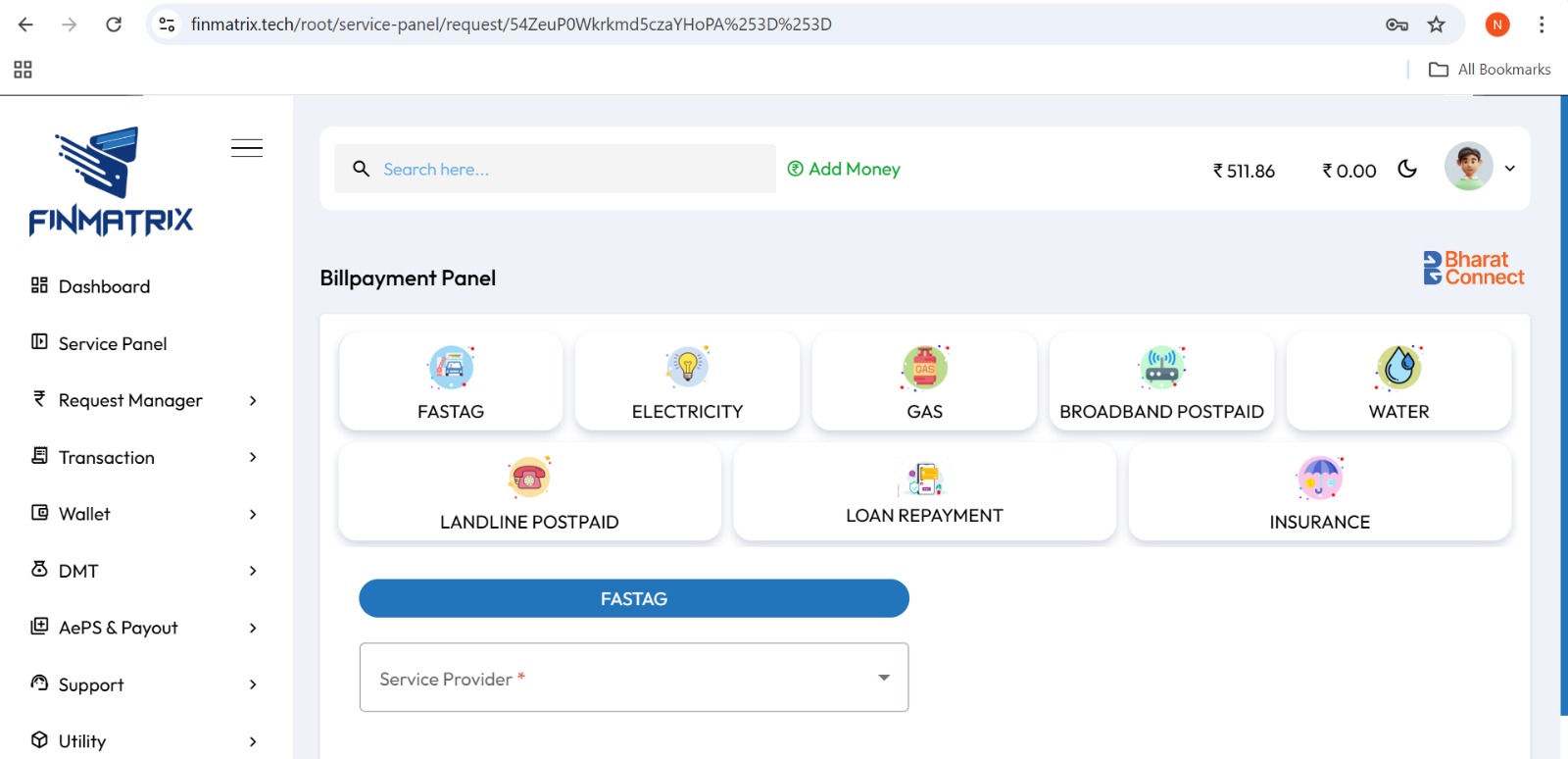This screenshot has width=1568, height=759.
Task: Click the Search here input field
Action: click(568, 169)
